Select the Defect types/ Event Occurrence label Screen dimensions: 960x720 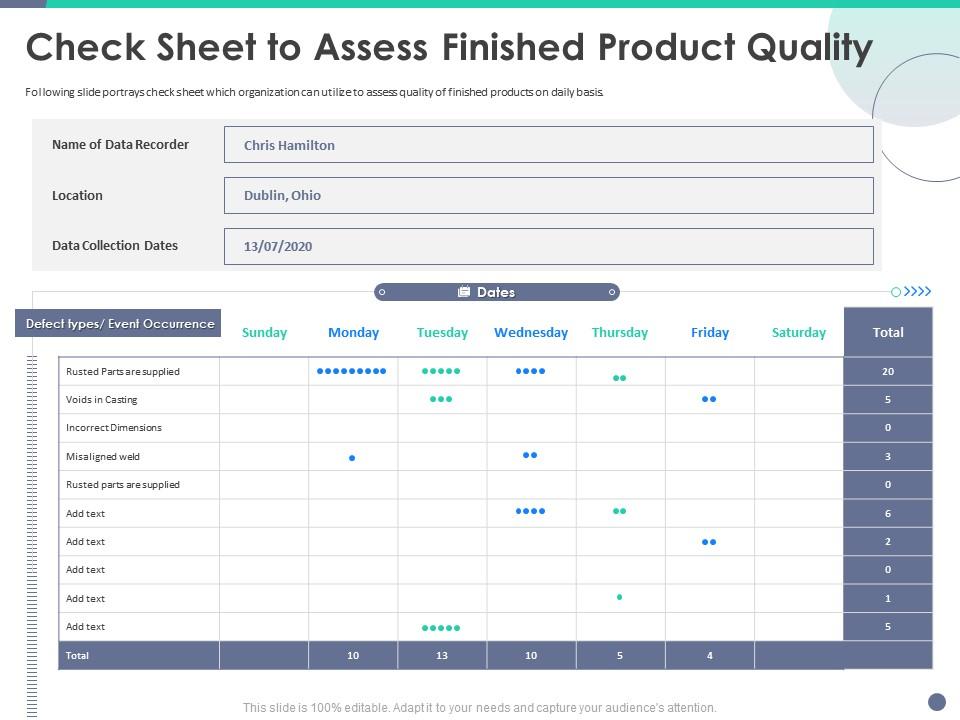pyautogui.click(x=119, y=323)
